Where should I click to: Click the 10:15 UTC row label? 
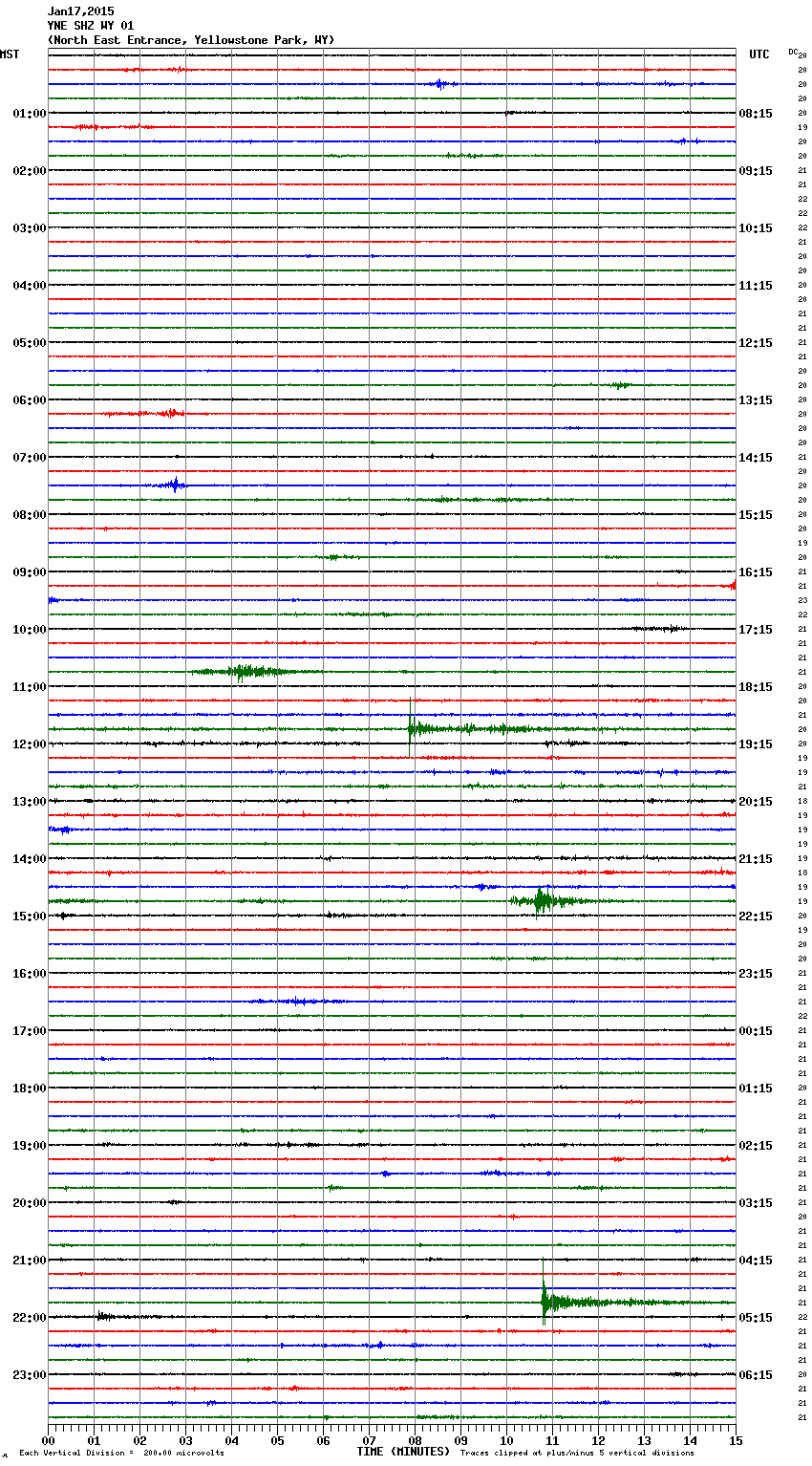756,228
